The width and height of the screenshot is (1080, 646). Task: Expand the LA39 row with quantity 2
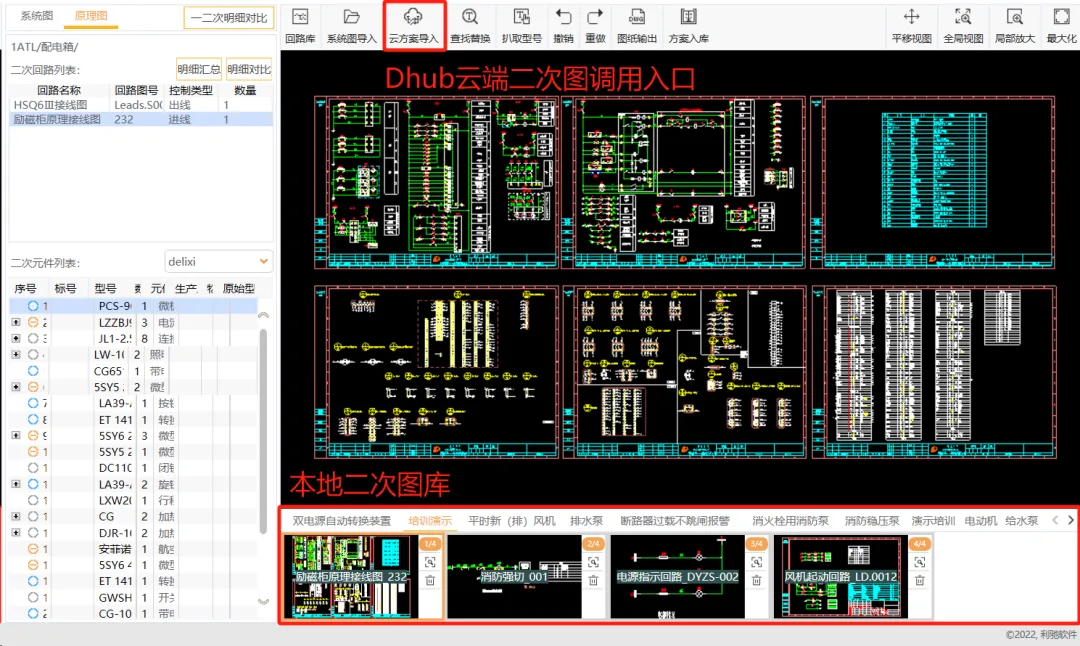tap(16, 484)
